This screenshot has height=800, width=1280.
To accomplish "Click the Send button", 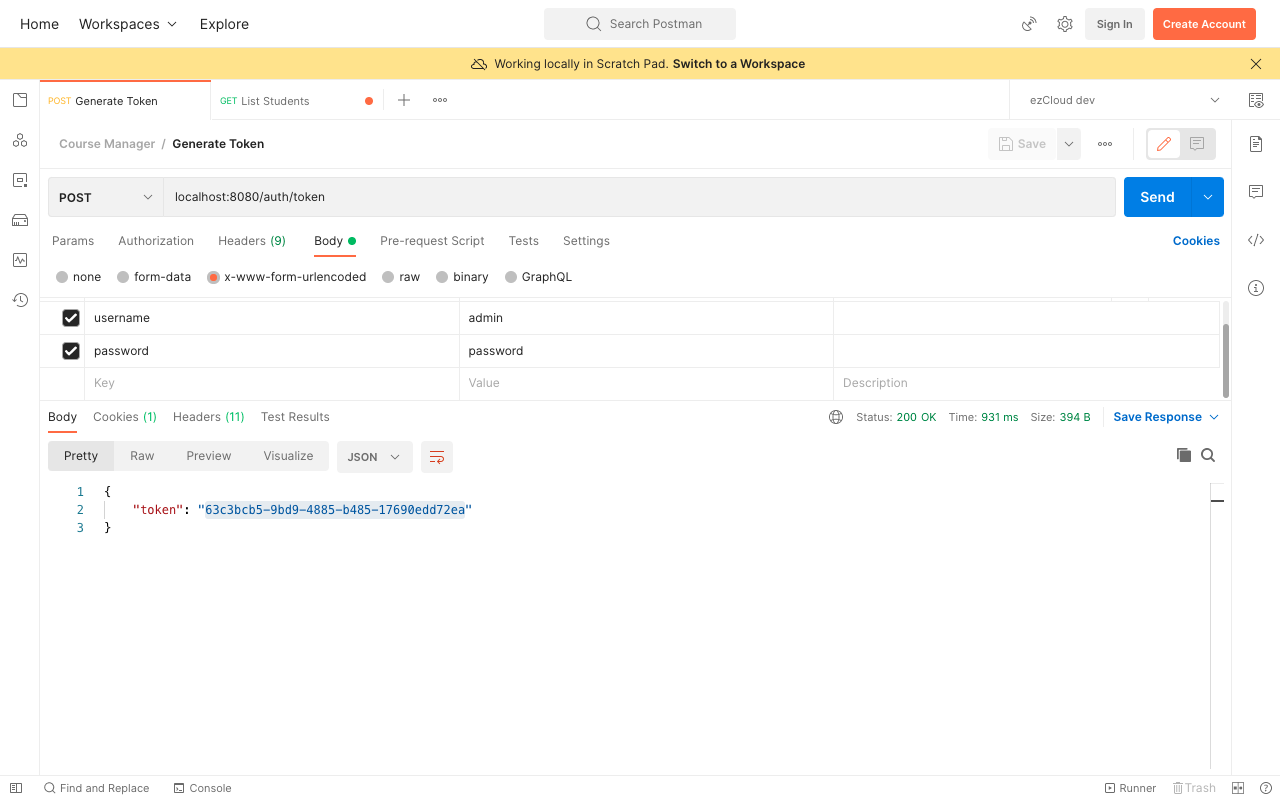I will (1157, 197).
